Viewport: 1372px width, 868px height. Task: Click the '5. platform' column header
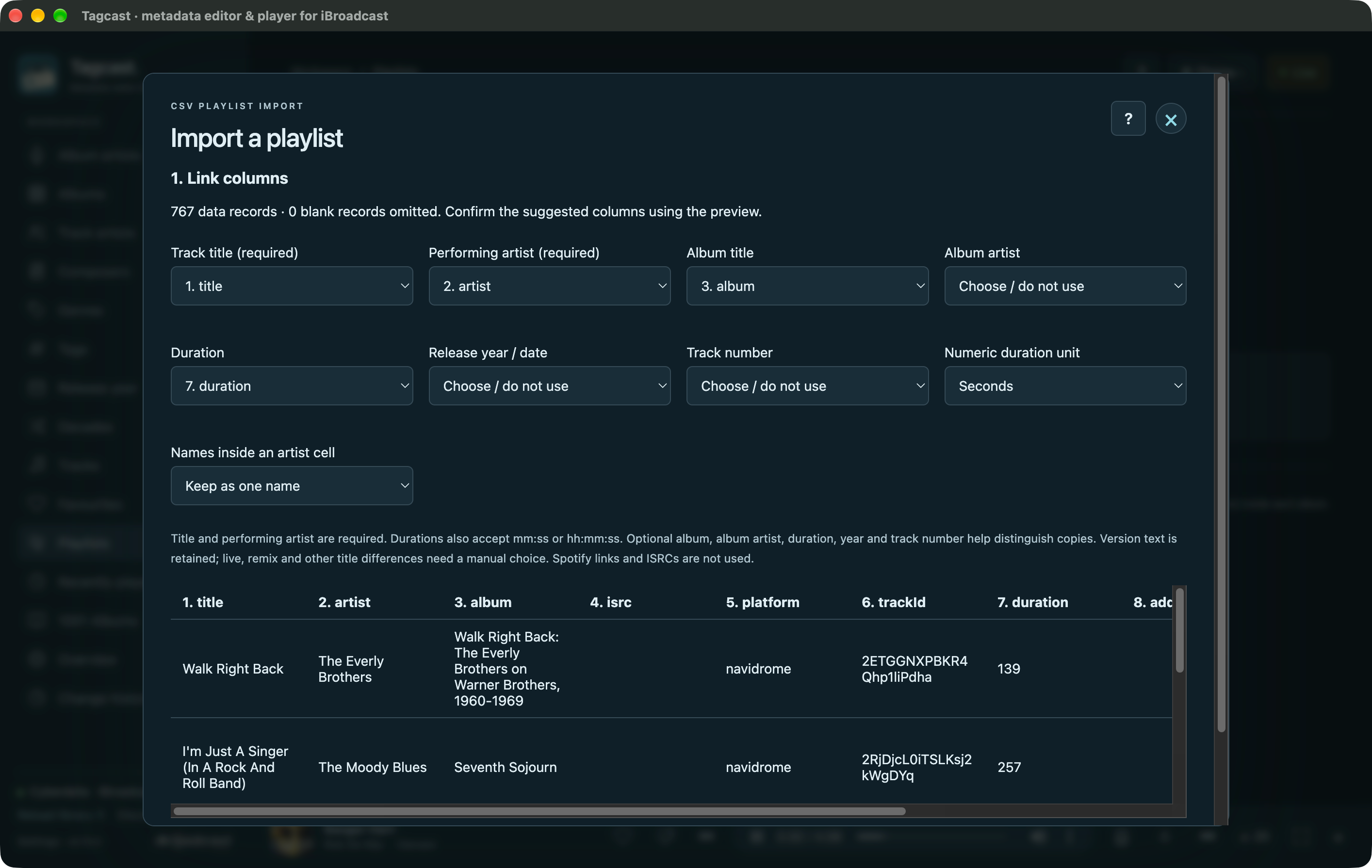coord(762,602)
